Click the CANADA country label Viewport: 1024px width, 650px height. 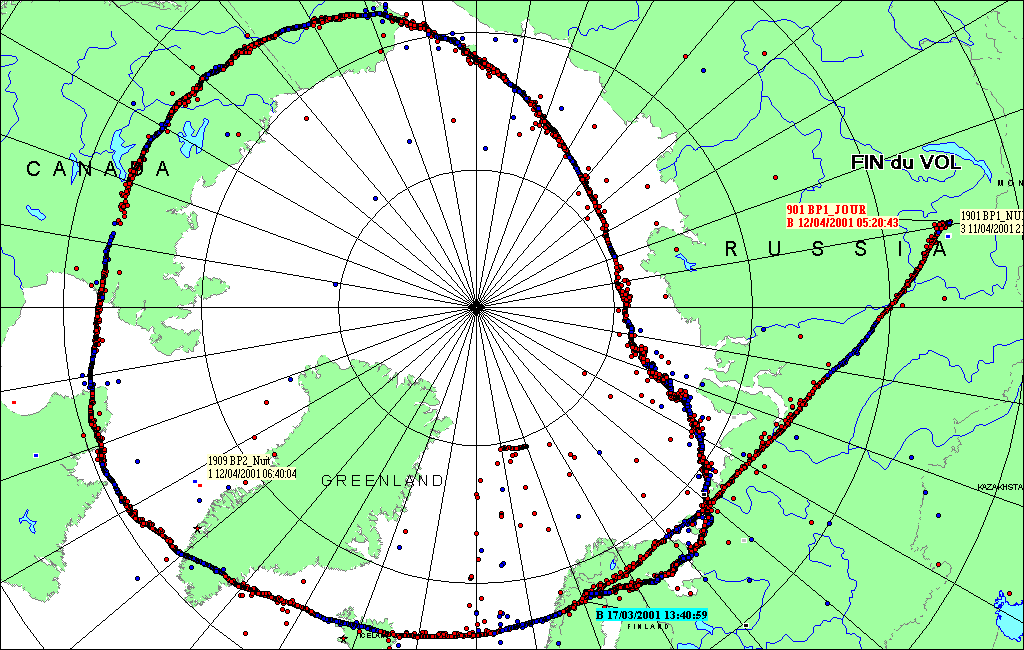point(98,169)
